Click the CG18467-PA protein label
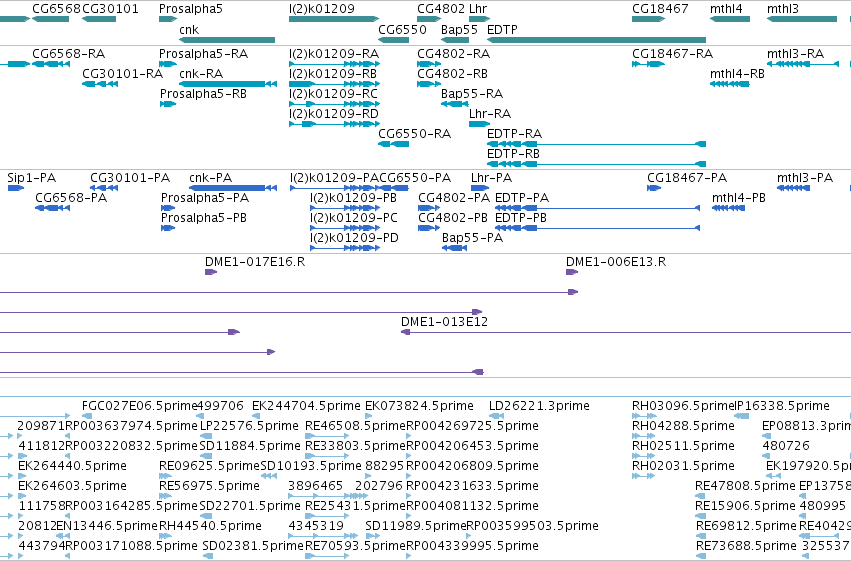 tap(687, 178)
